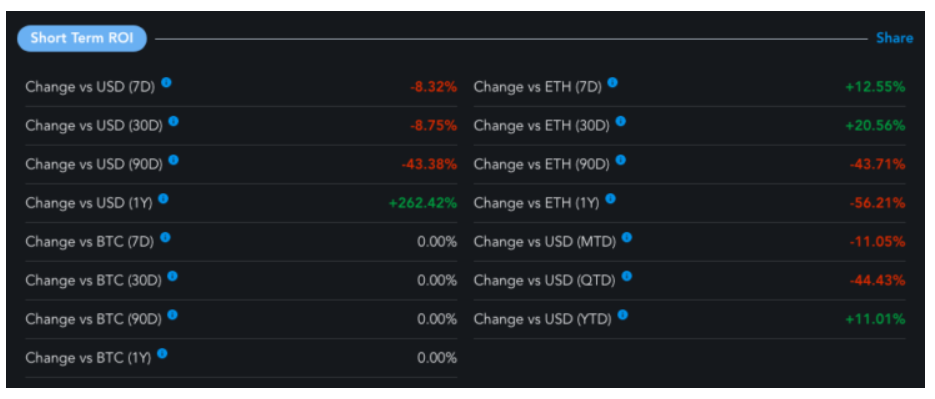Viewport: 935px width, 399px height.
Task: Click info icon next to Change vs BTC (90D)
Action: tap(172, 315)
